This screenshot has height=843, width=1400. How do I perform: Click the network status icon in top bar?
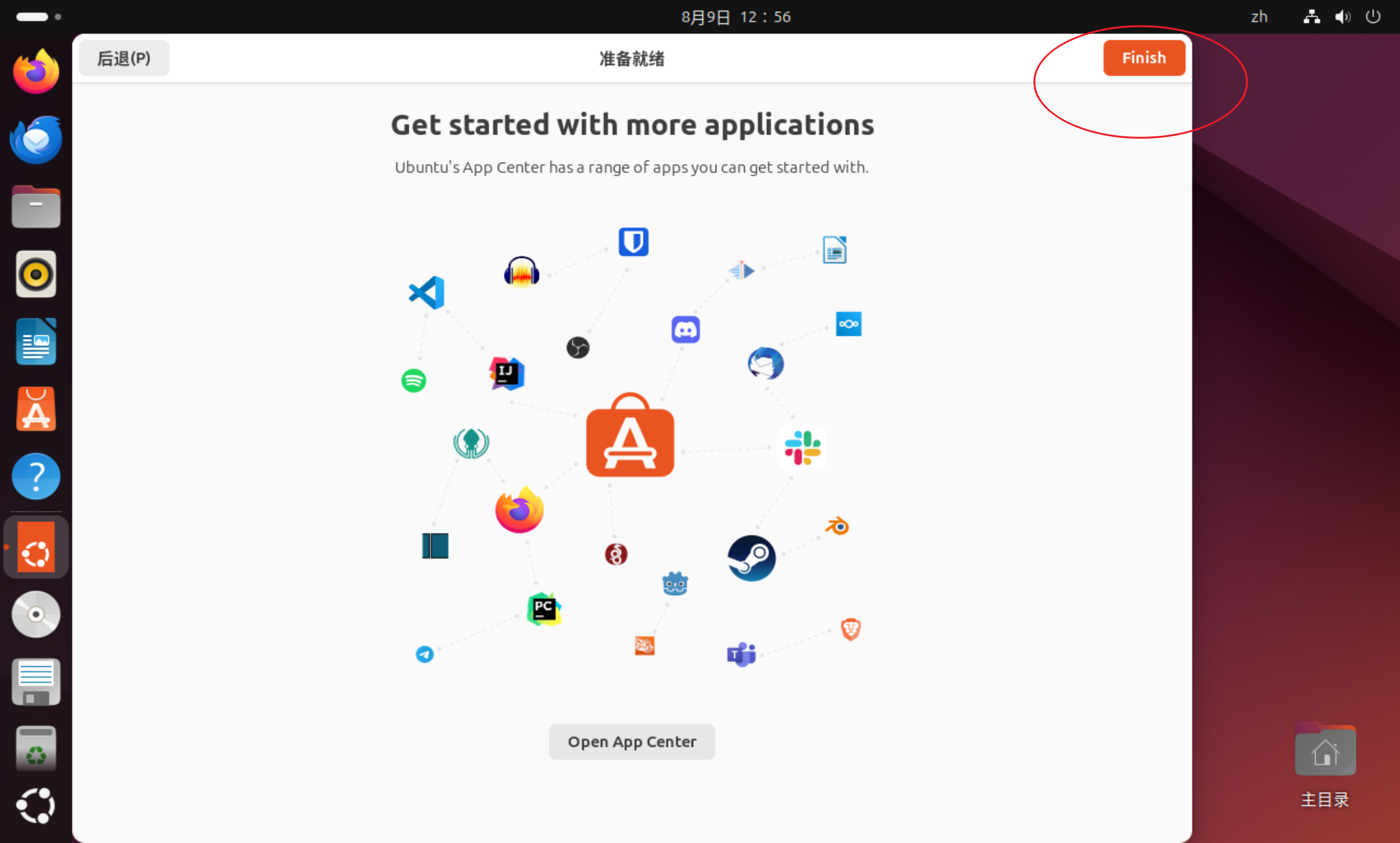click(1311, 17)
